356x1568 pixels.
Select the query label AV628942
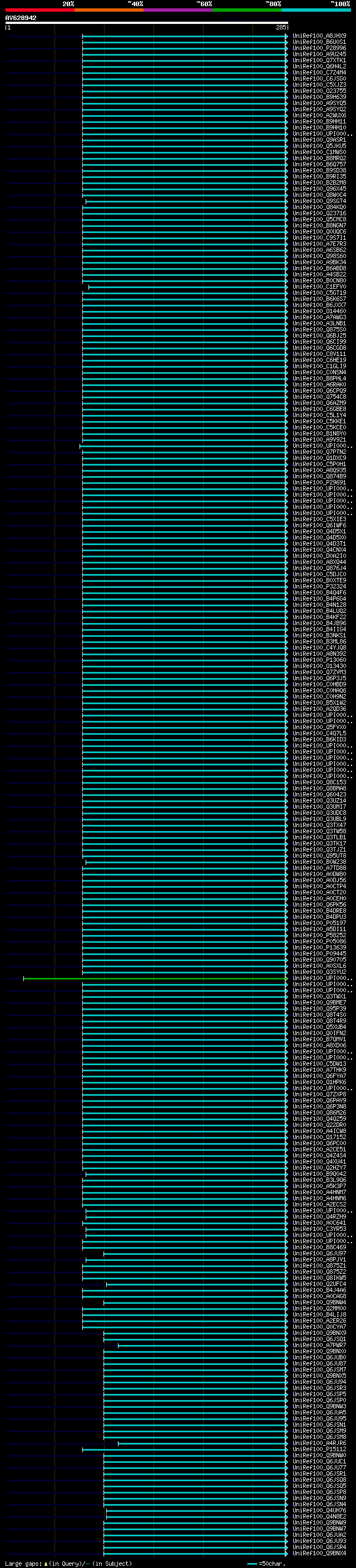[21, 18]
